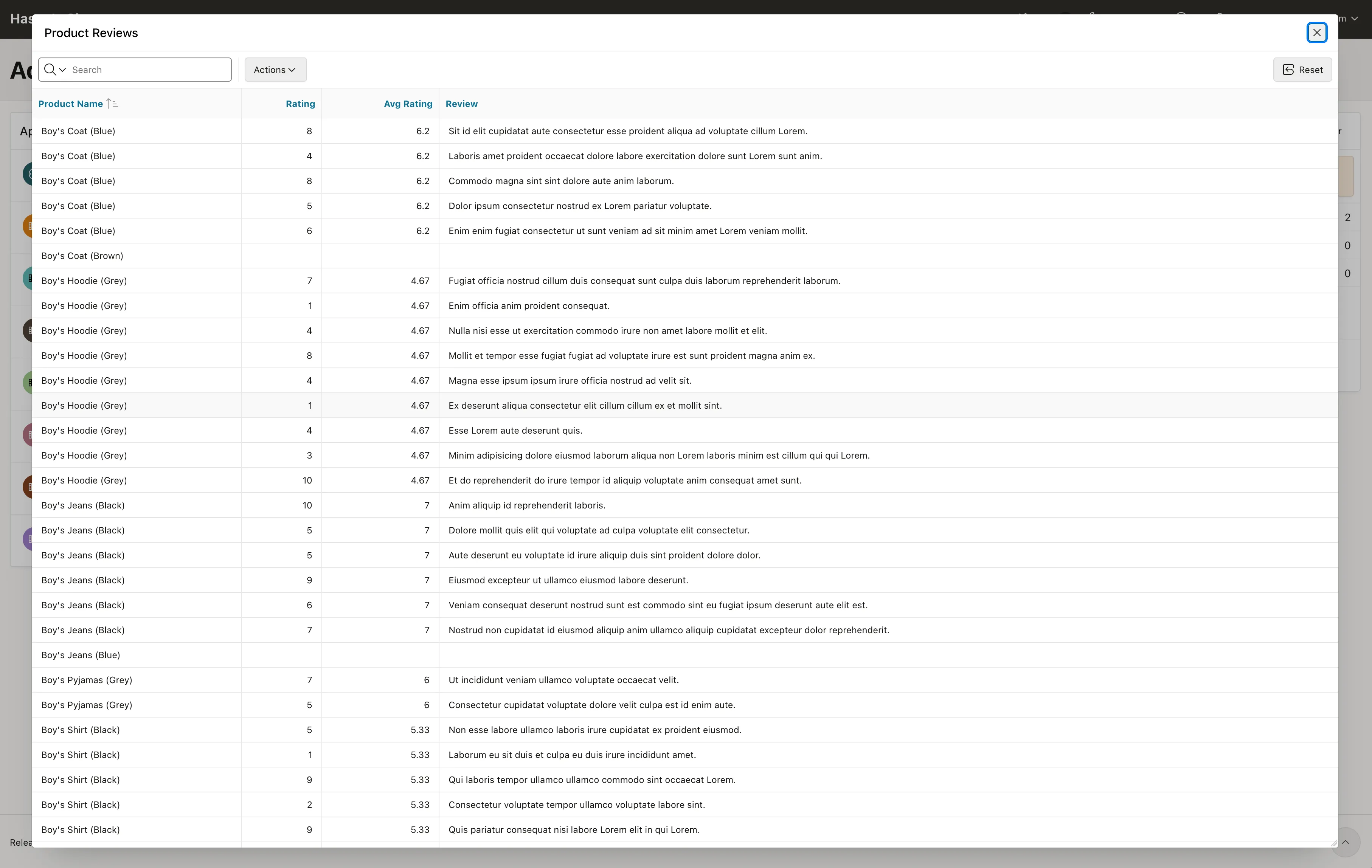Click review beginning 'Non esse labore ullamco laboris'

595,730
